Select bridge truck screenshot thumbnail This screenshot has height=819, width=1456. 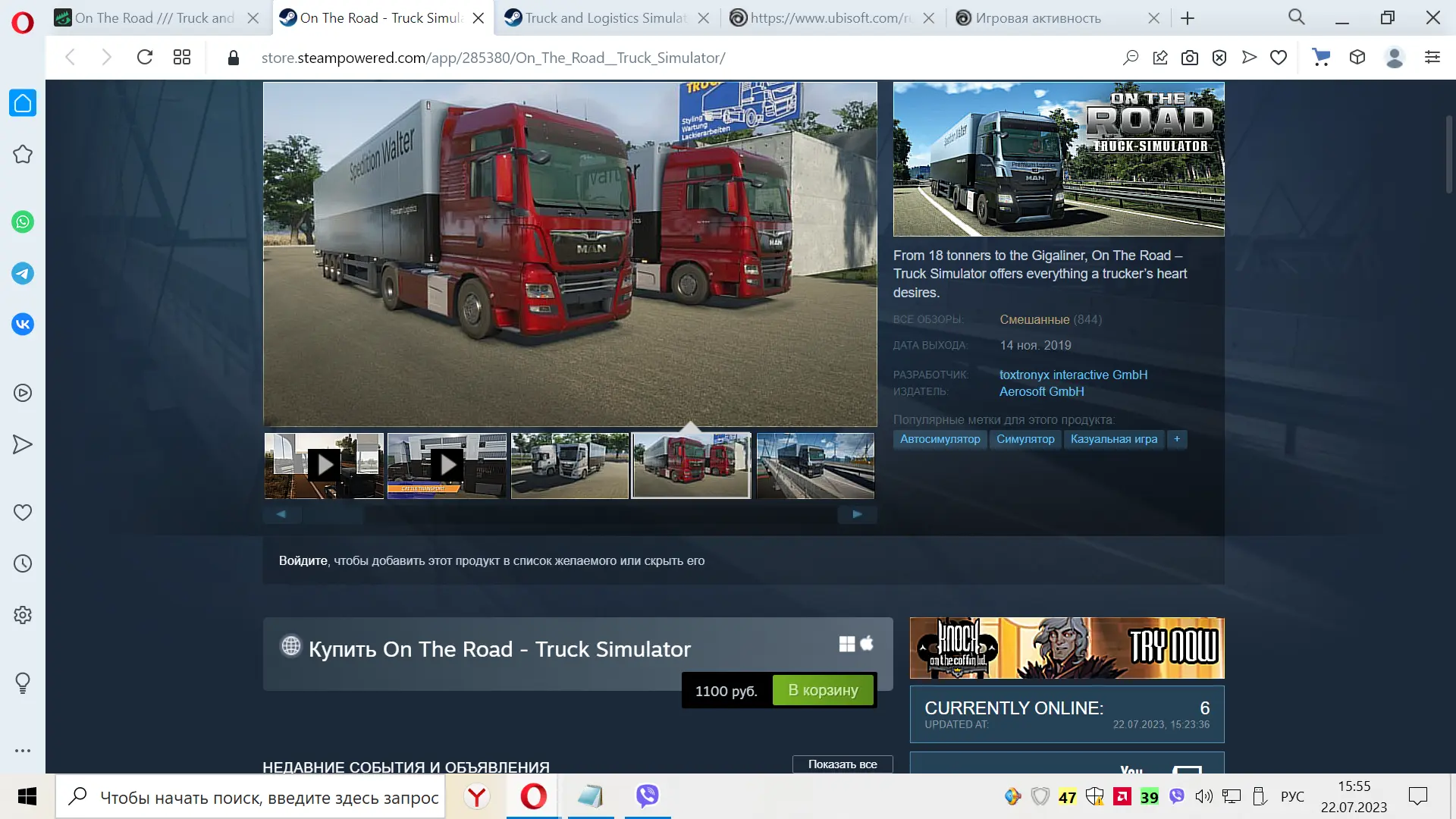point(815,466)
